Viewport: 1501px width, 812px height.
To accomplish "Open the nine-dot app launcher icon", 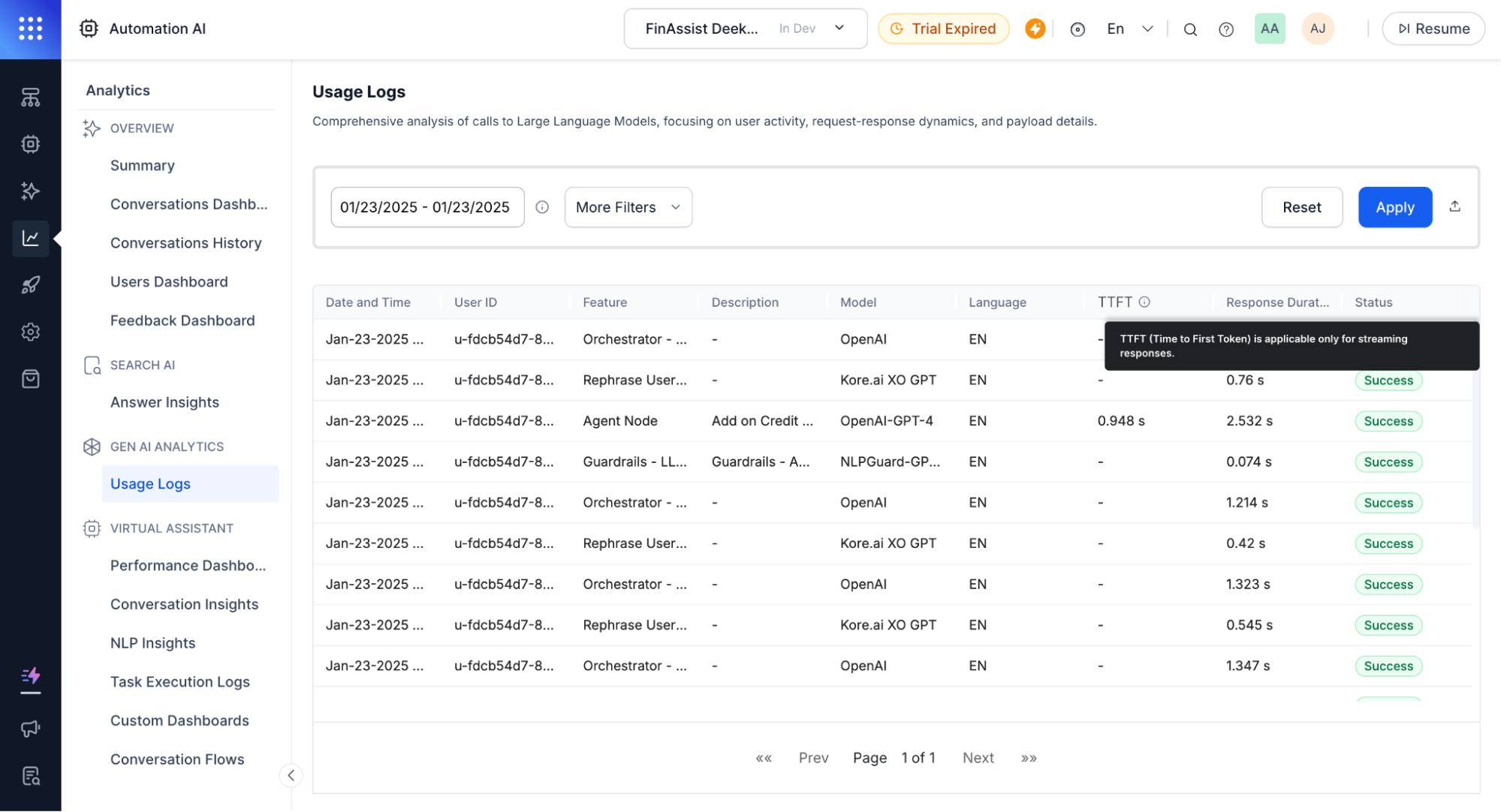I will point(30,29).
